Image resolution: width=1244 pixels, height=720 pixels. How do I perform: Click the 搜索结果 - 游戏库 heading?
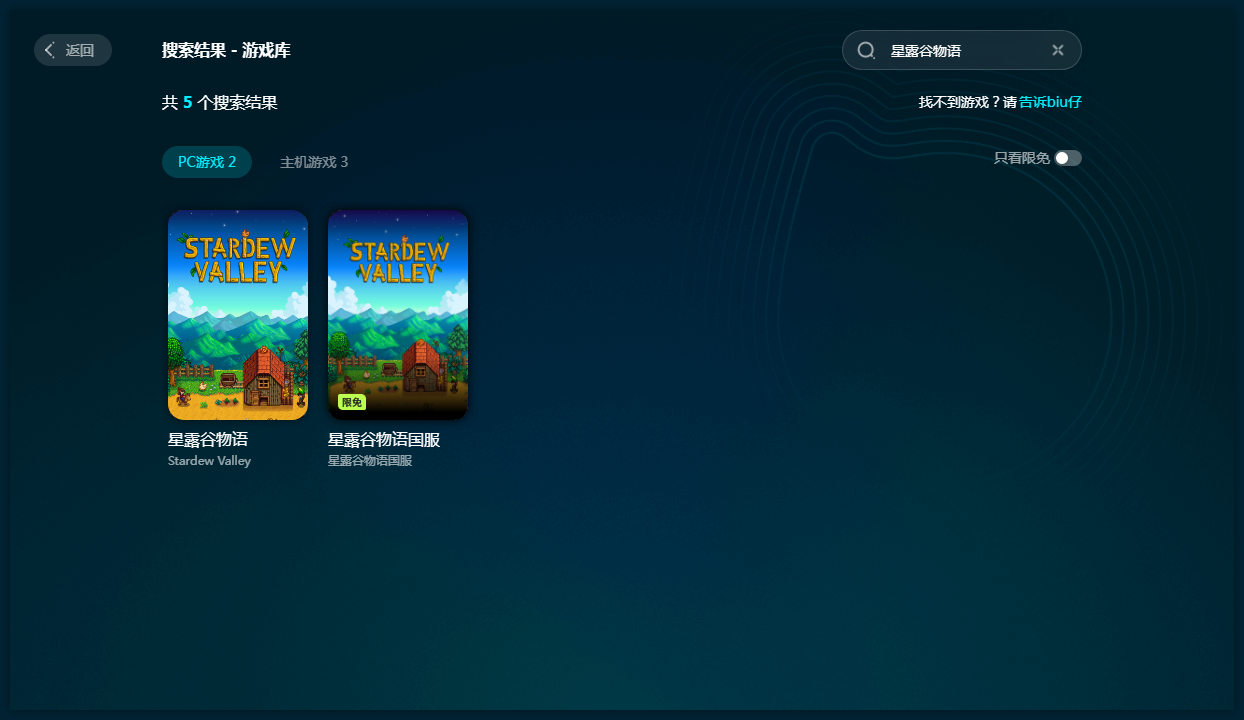point(226,50)
